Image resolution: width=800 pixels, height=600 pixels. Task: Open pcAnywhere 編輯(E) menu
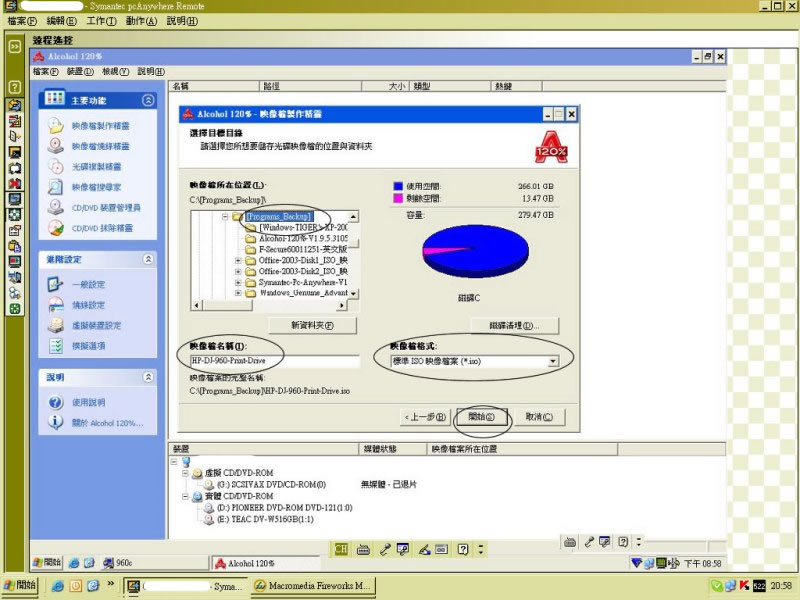[61, 21]
